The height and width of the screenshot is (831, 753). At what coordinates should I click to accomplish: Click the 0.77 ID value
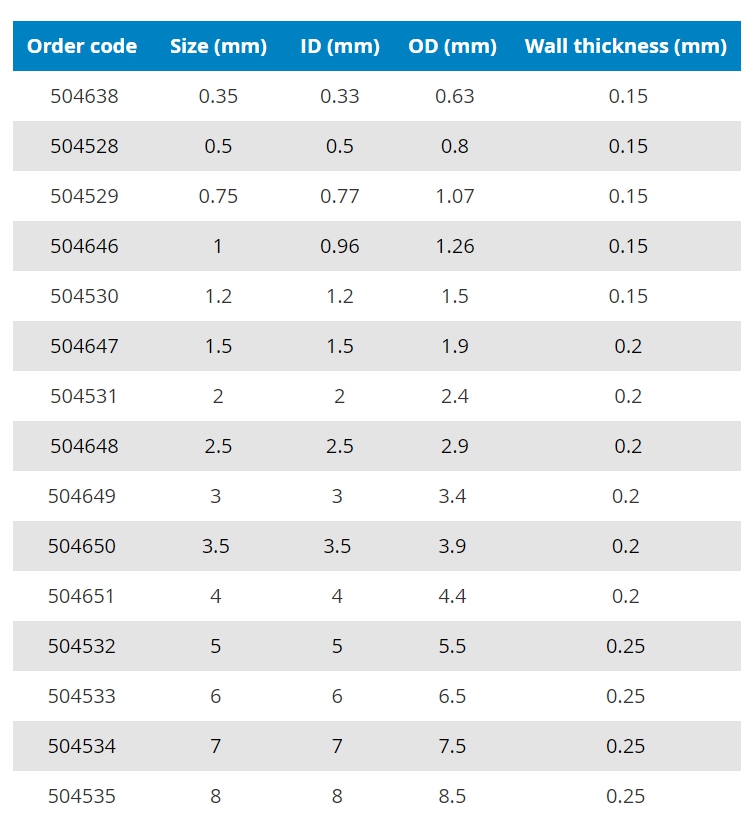(340, 196)
